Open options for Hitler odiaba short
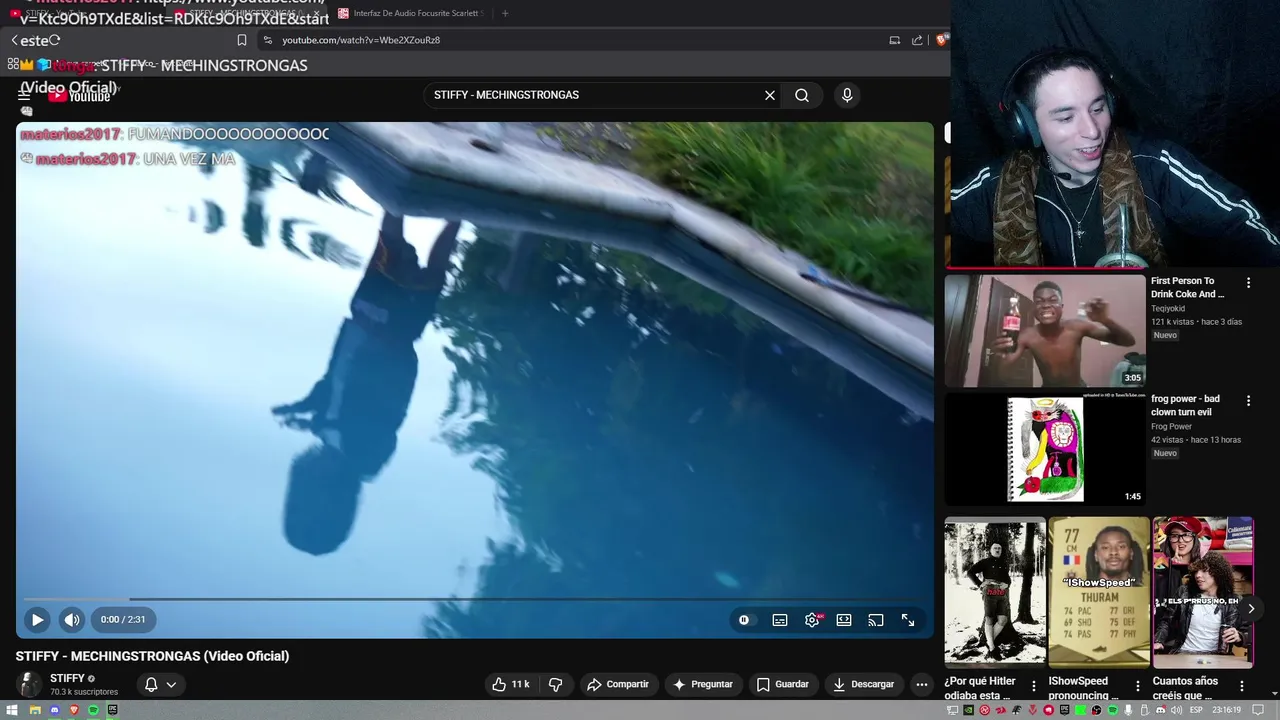 1034,687
